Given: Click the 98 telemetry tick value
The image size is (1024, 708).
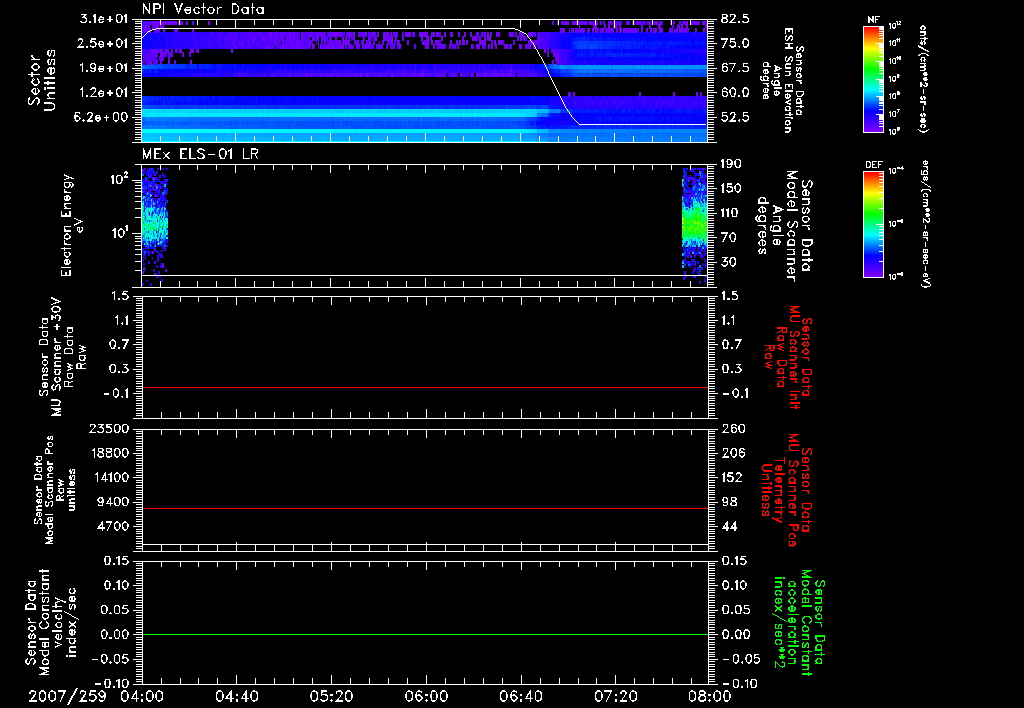Looking at the screenshot, I should 729,502.
